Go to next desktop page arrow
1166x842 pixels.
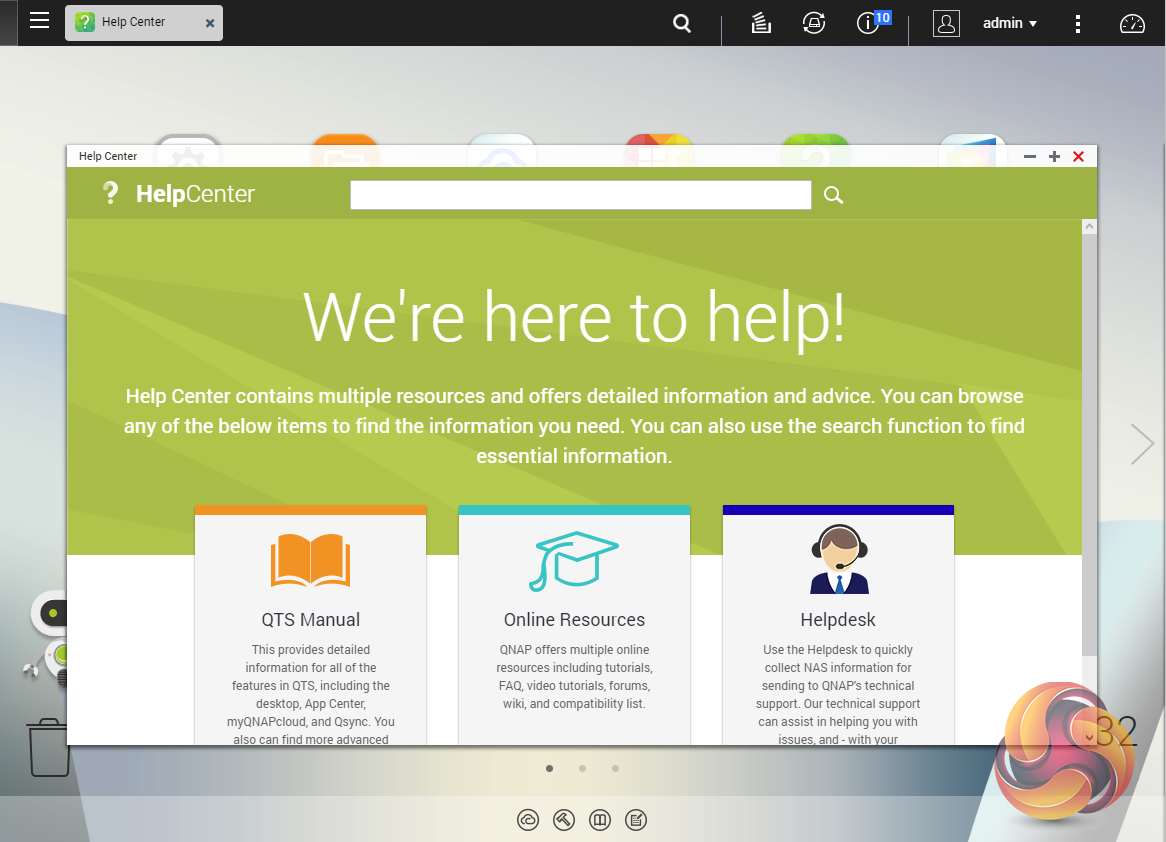click(x=1142, y=444)
